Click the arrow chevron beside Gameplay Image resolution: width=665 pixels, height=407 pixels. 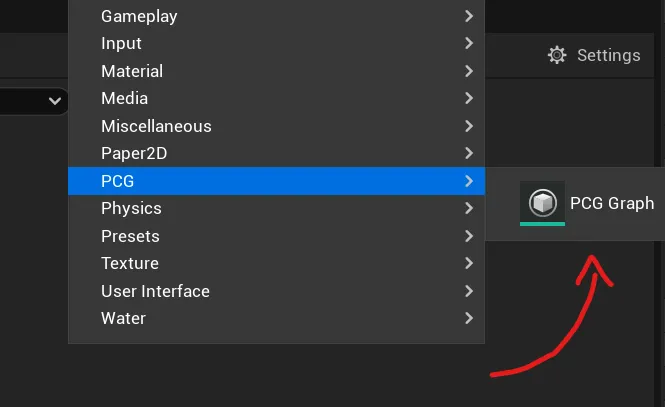pos(469,16)
